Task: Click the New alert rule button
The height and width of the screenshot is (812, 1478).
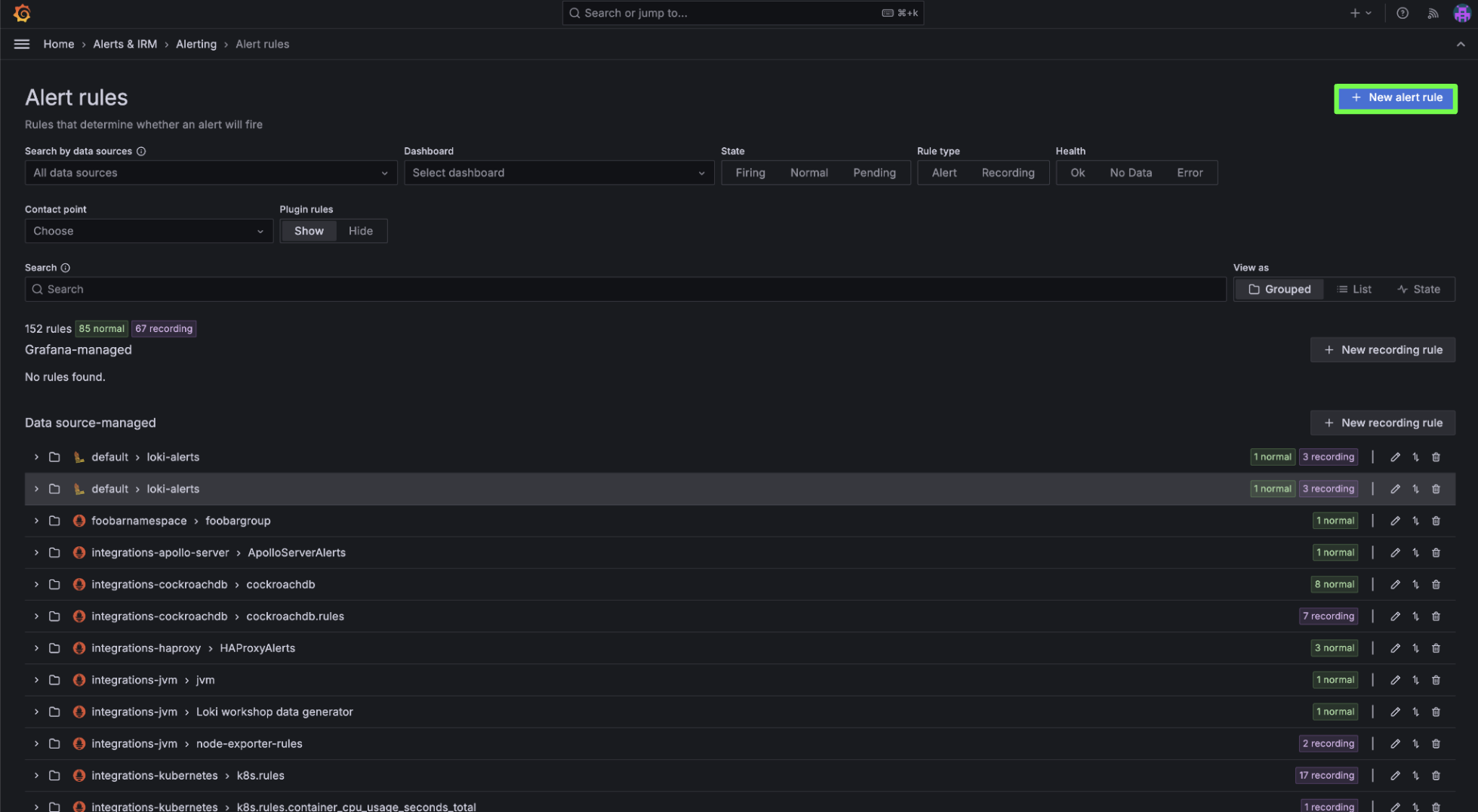Action: tap(1395, 98)
